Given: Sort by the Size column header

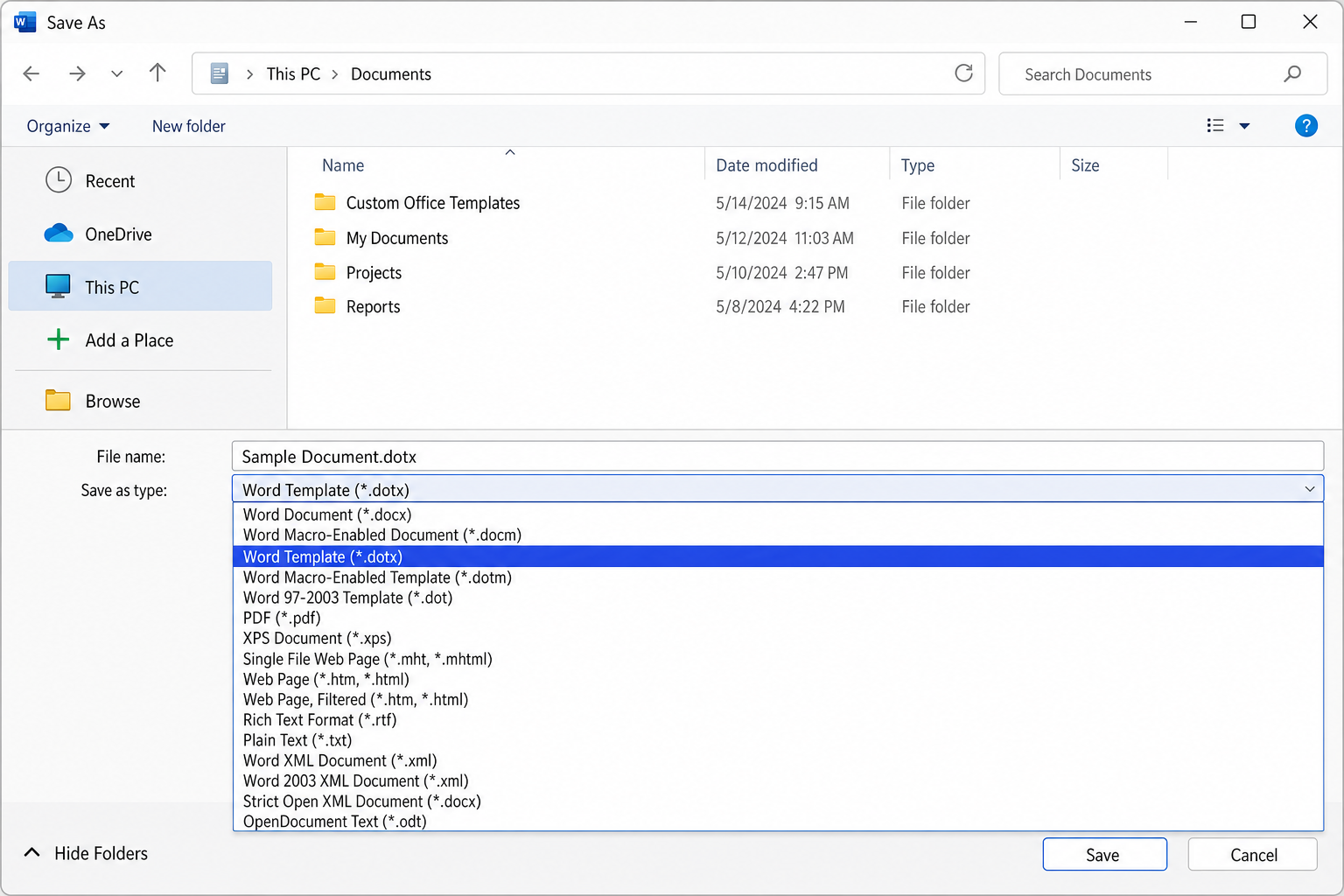Looking at the screenshot, I should point(1085,165).
